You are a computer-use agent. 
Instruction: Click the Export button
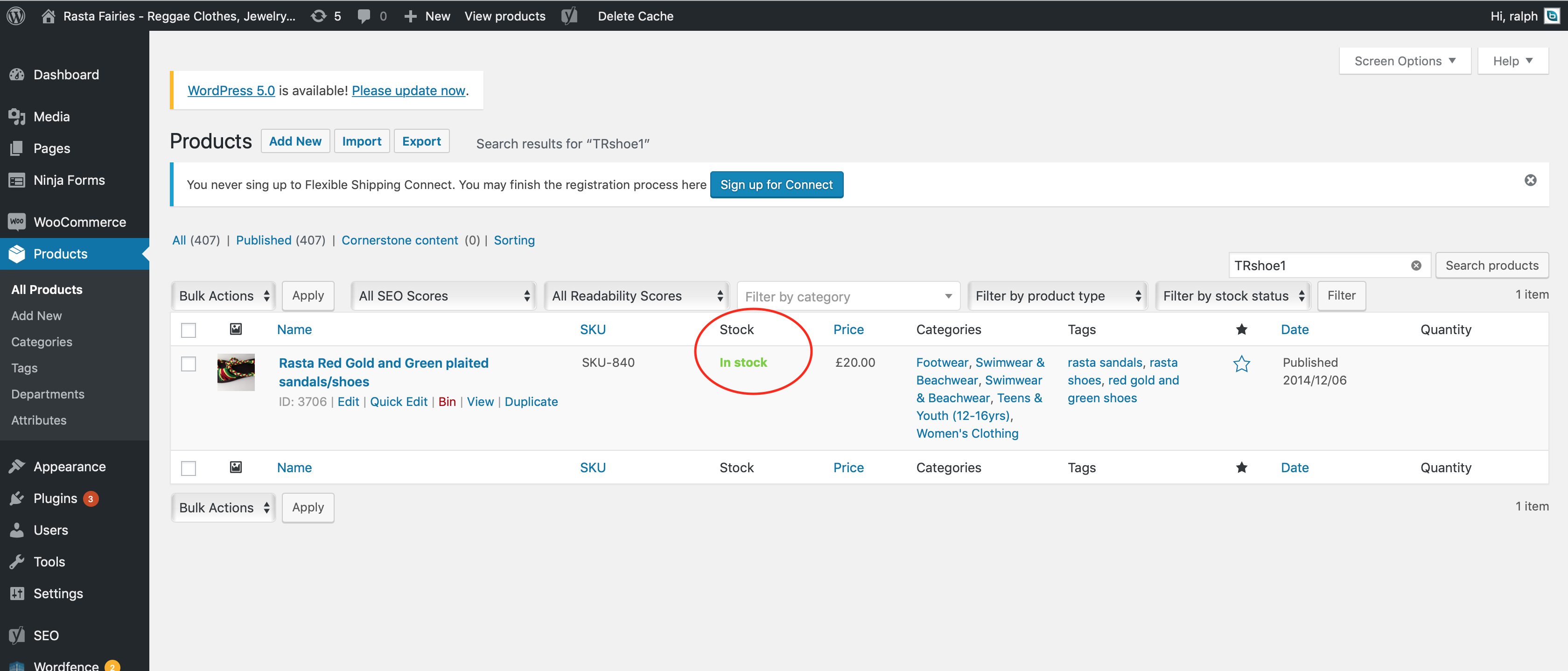pos(421,141)
